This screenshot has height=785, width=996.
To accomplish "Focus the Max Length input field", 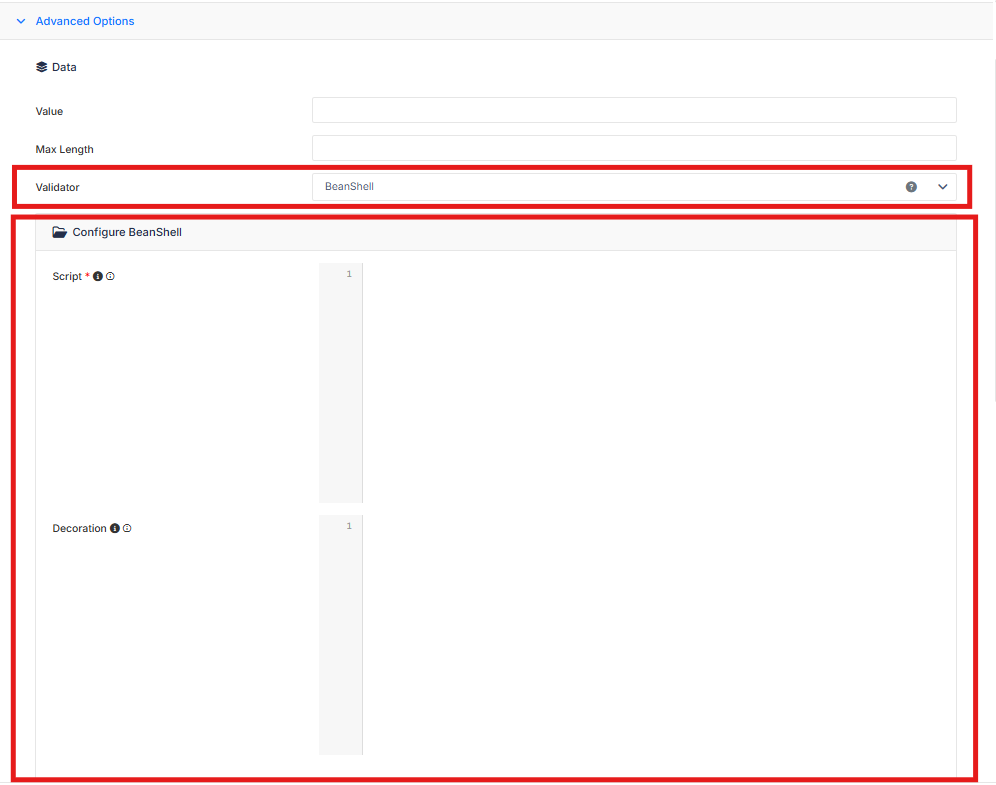I will 634,148.
